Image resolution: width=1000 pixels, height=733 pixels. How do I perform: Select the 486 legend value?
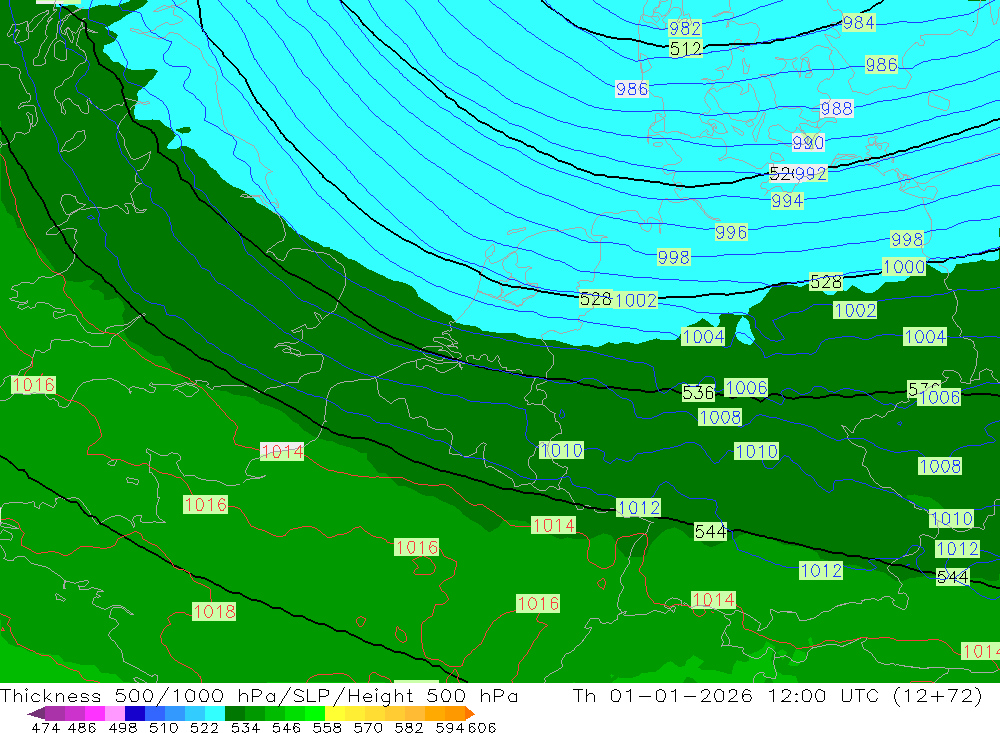coord(80,727)
